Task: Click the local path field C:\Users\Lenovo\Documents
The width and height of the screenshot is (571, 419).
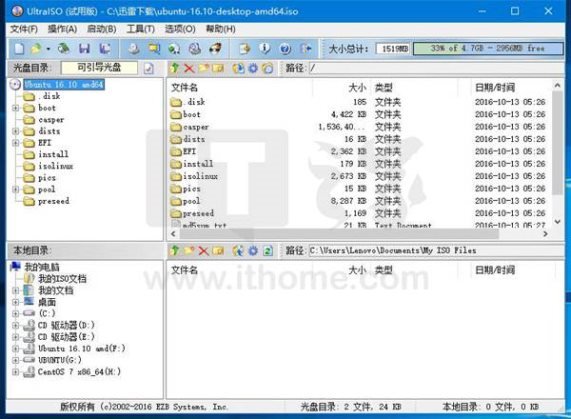Action: point(436,250)
